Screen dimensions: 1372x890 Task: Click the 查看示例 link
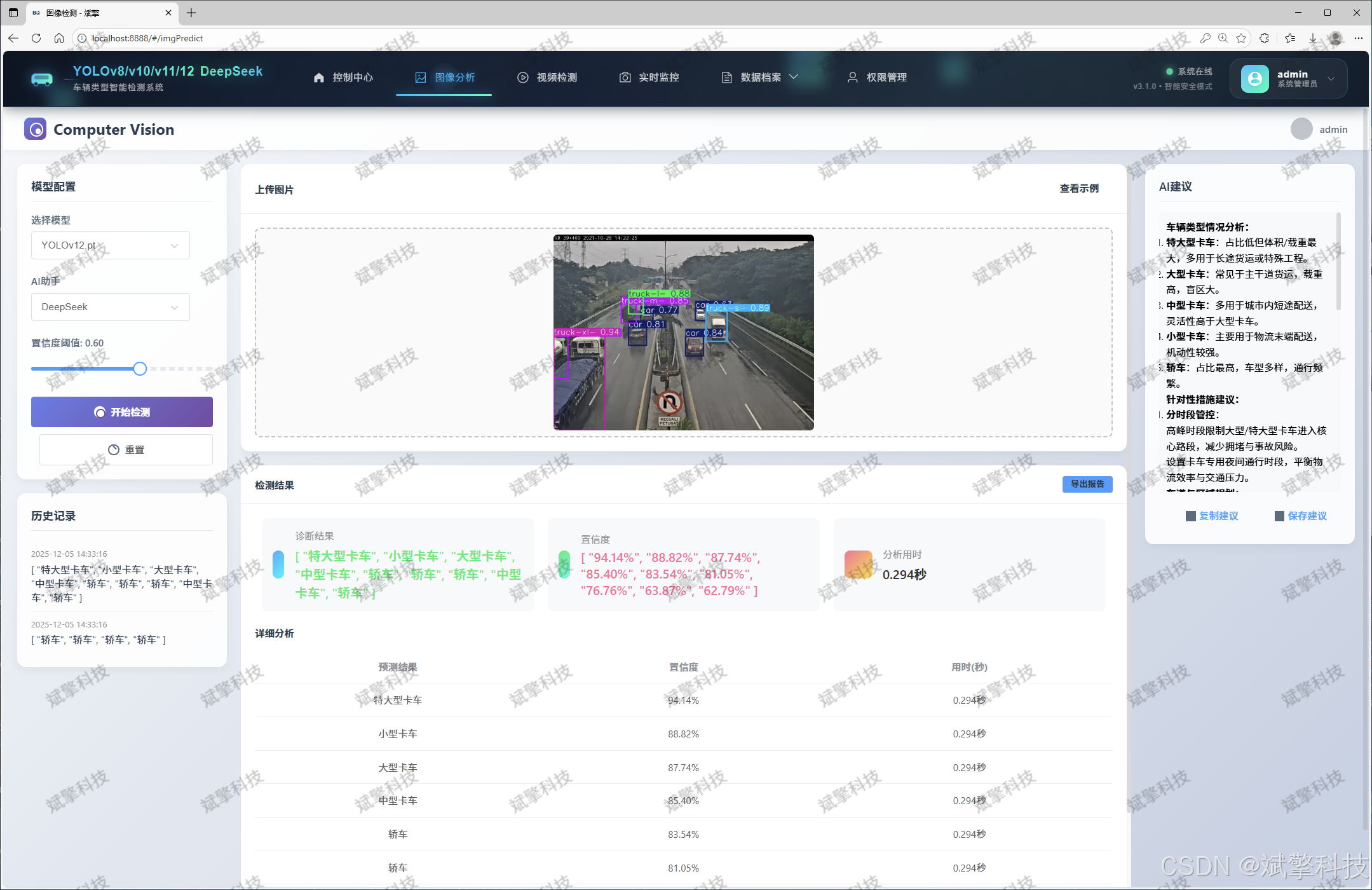(1078, 189)
